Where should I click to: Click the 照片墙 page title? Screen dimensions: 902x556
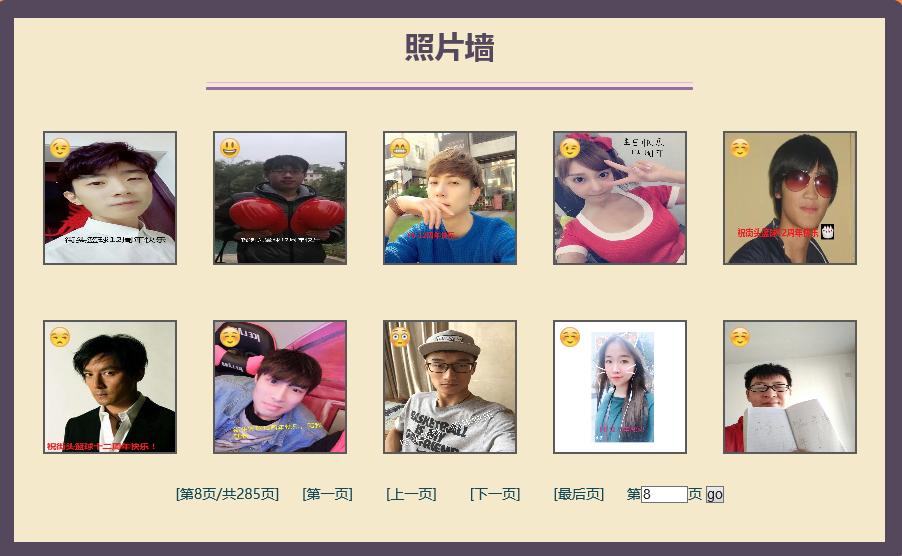(x=449, y=47)
